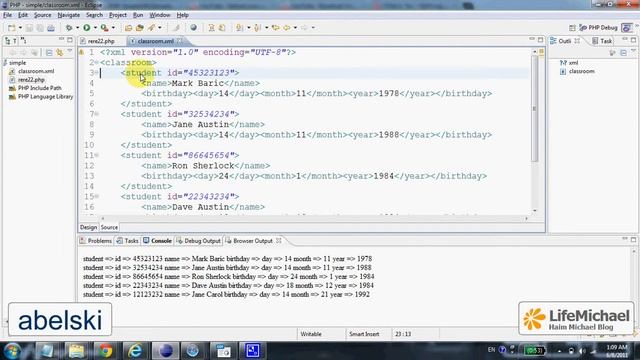Click the Next Annotation toolbar icon

[240, 28]
